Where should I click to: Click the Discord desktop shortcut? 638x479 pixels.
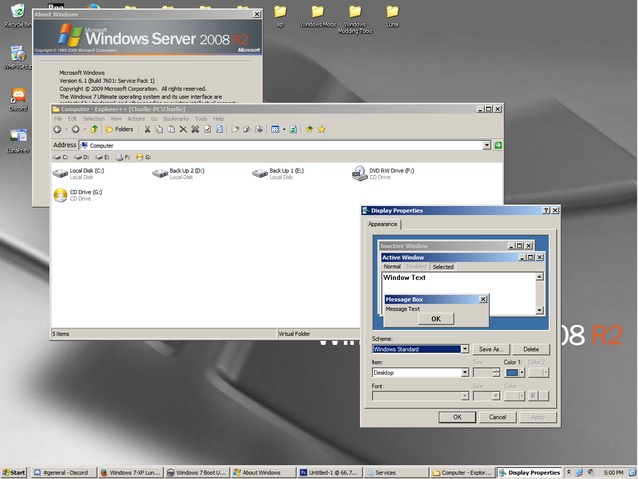click(x=17, y=96)
